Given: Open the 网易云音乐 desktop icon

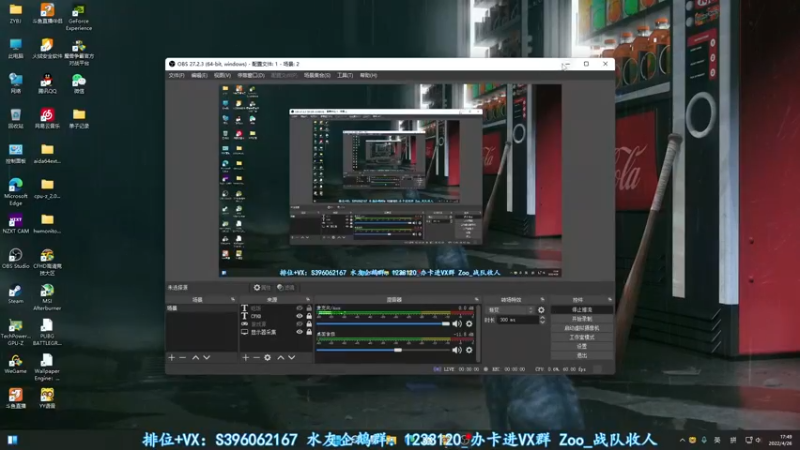Looking at the screenshot, I should click(47, 118).
